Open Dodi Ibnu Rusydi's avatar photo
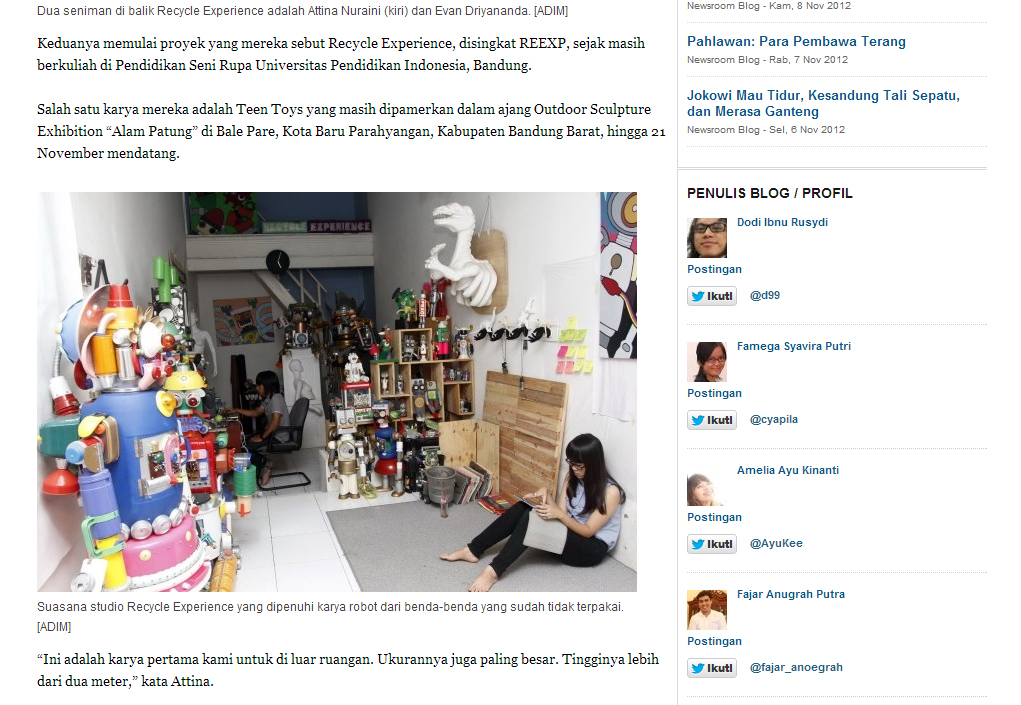The width and height of the screenshot is (1021, 705). tap(706, 238)
